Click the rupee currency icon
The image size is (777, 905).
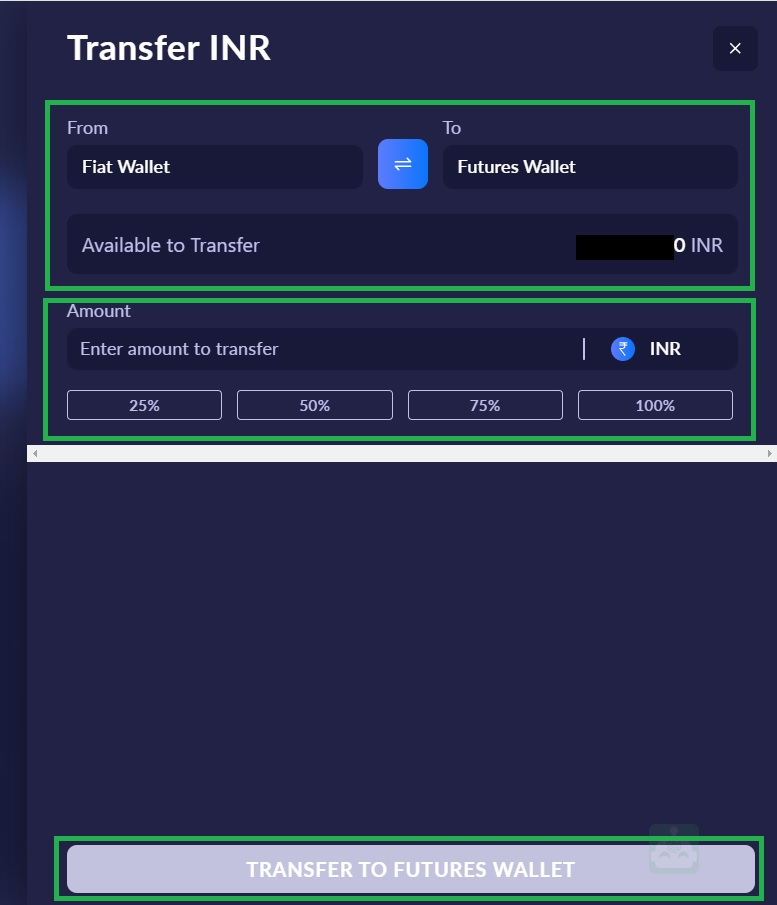coord(622,349)
